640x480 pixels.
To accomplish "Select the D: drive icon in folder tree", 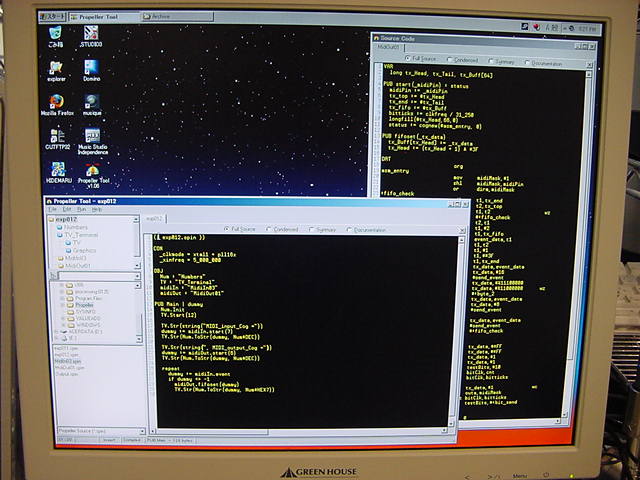I will point(64,332).
